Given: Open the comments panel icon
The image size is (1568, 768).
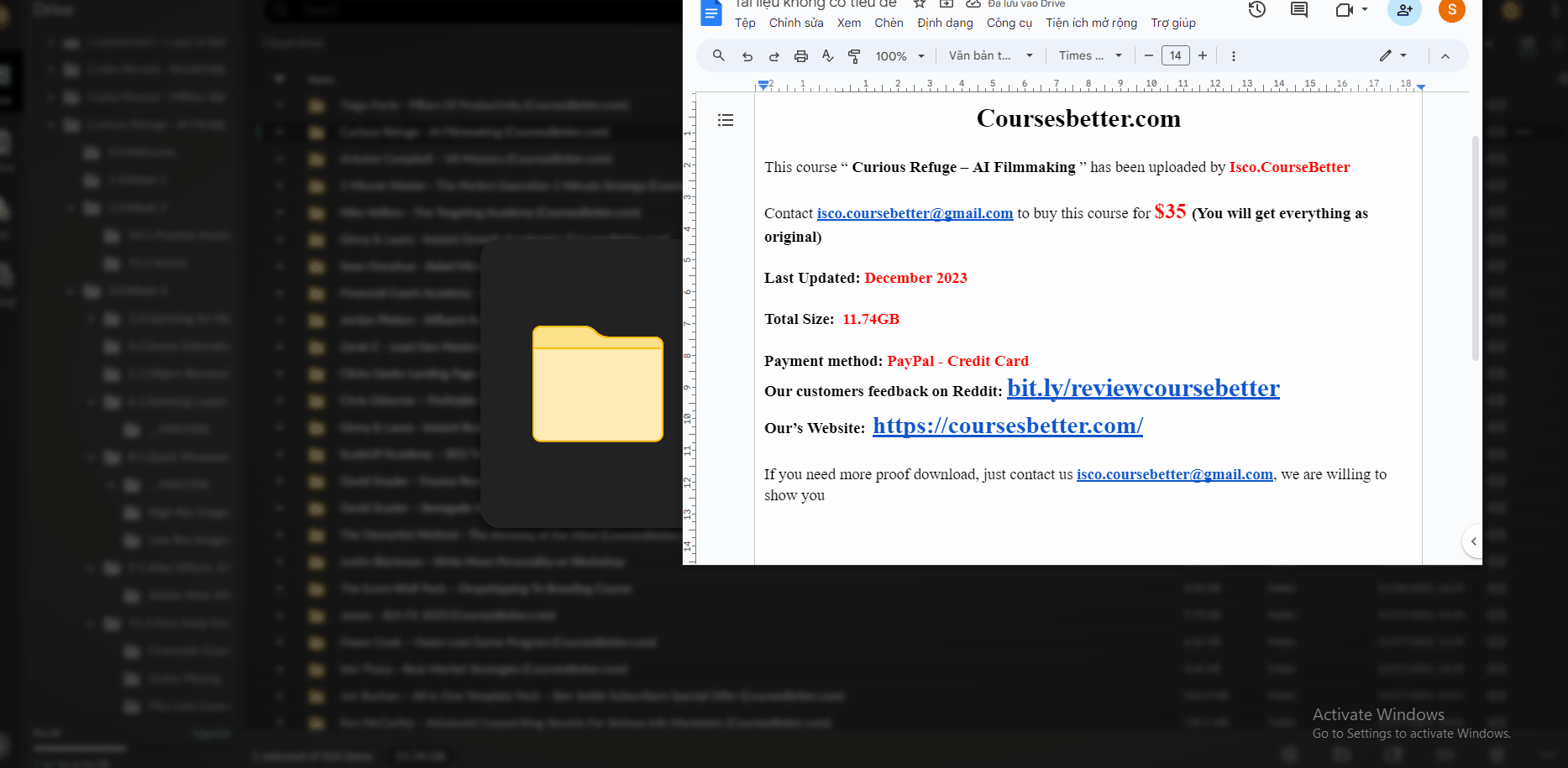Looking at the screenshot, I should (1299, 10).
